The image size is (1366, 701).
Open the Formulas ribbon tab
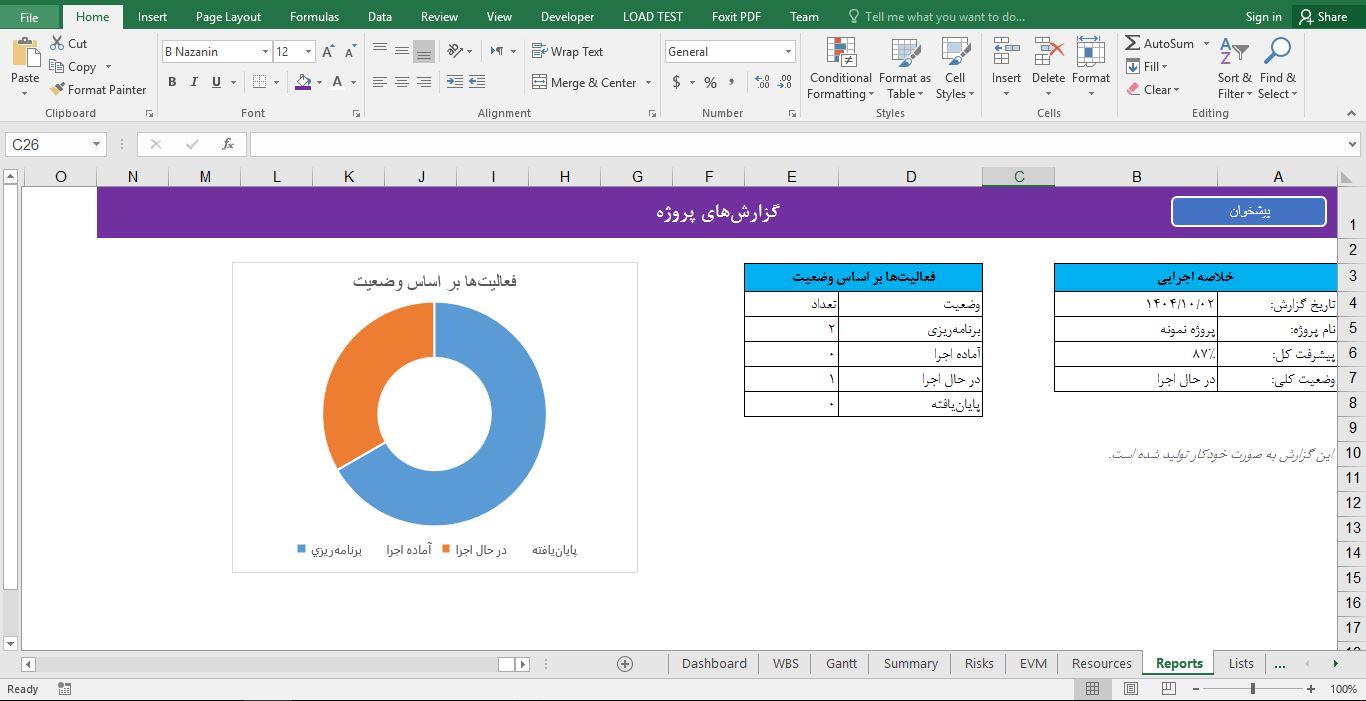coord(314,16)
